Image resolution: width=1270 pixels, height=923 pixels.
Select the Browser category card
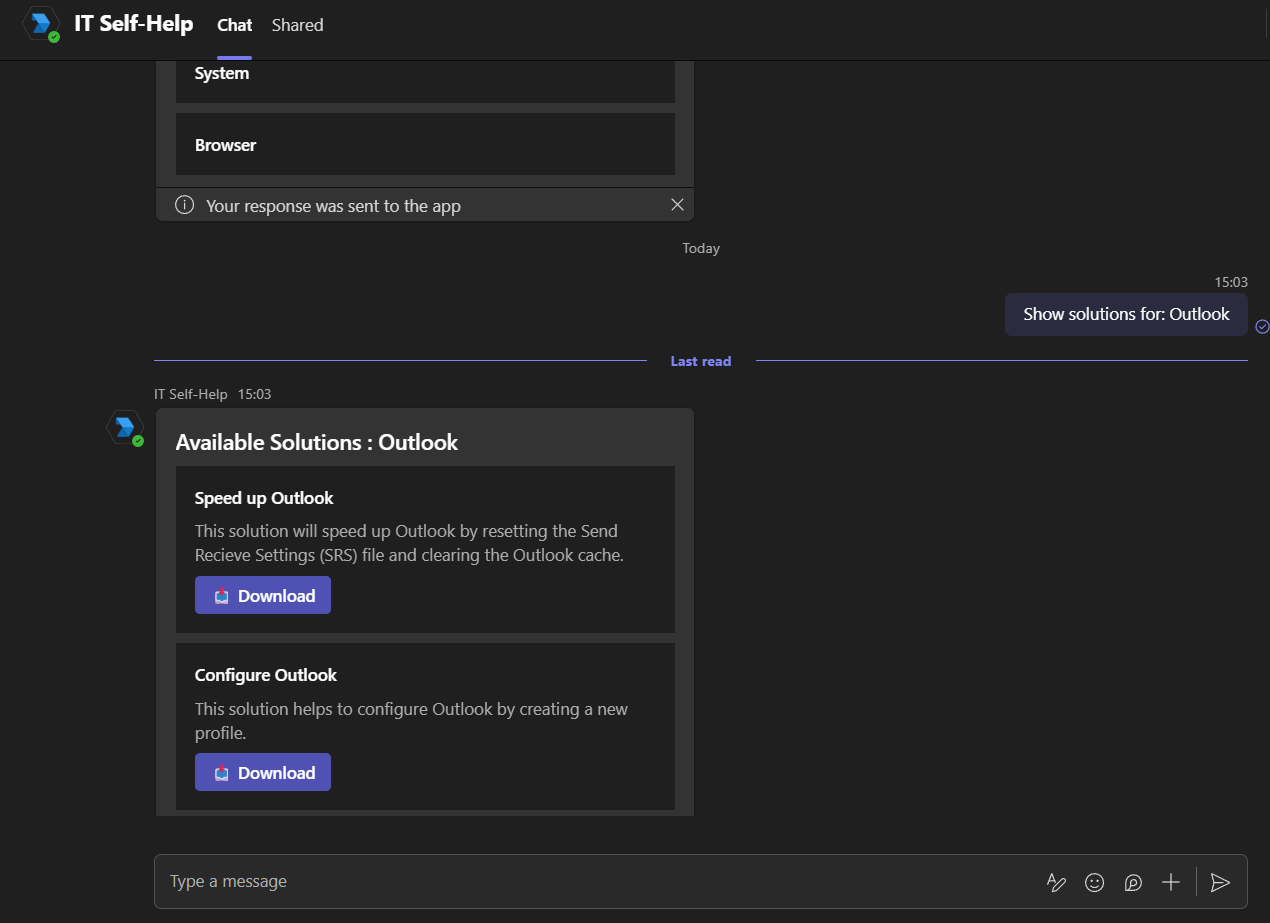click(425, 145)
